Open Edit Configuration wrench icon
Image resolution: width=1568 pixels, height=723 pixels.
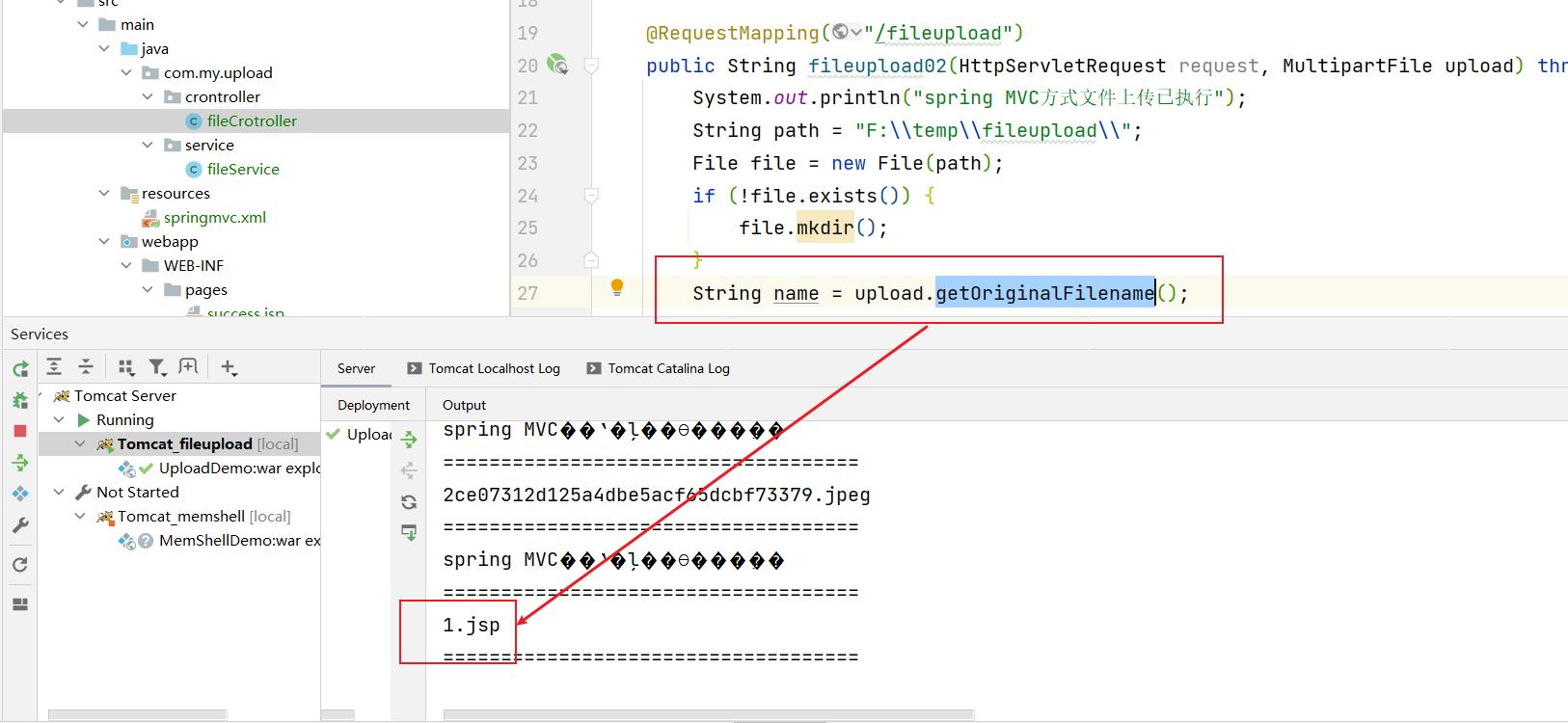(20, 525)
